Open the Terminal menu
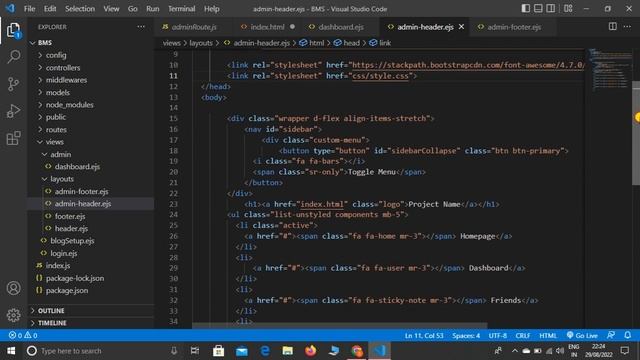The image size is (640, 360). point(182,9)
